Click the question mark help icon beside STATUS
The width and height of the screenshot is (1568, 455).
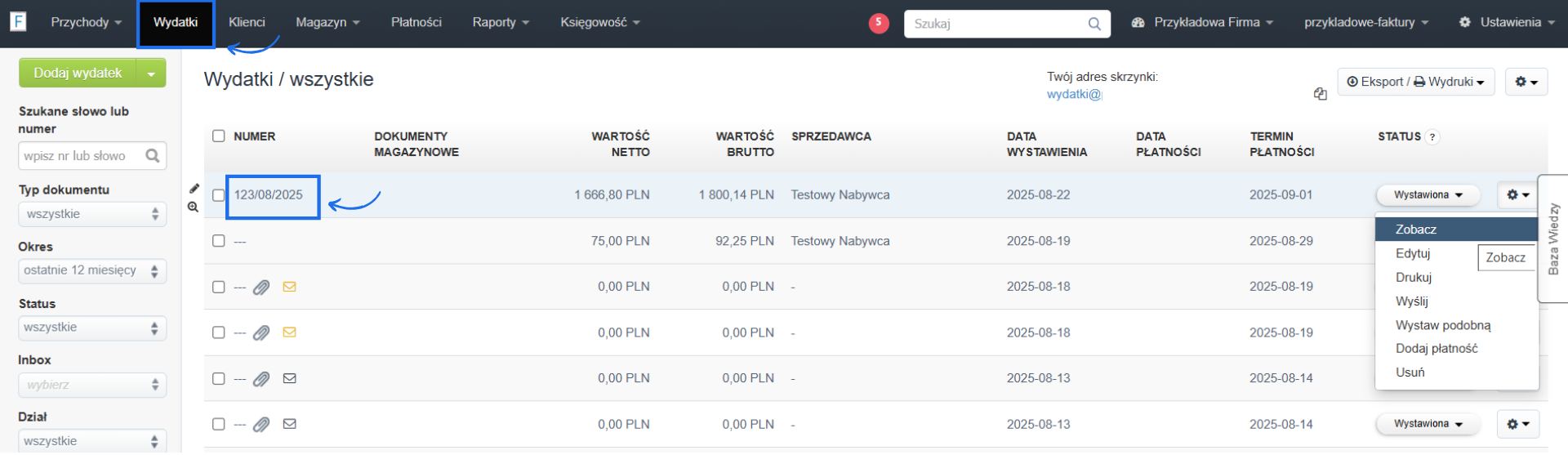click(x=1432, y=137)
